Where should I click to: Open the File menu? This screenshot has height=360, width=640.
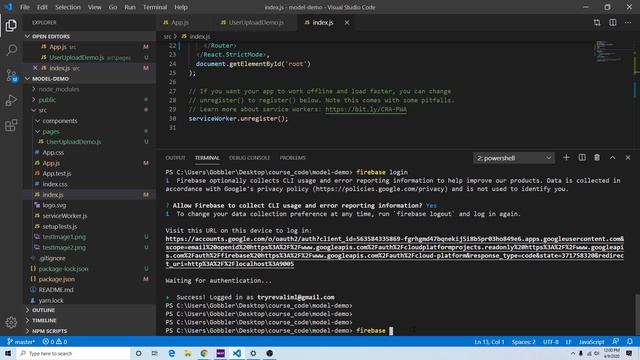24,7
